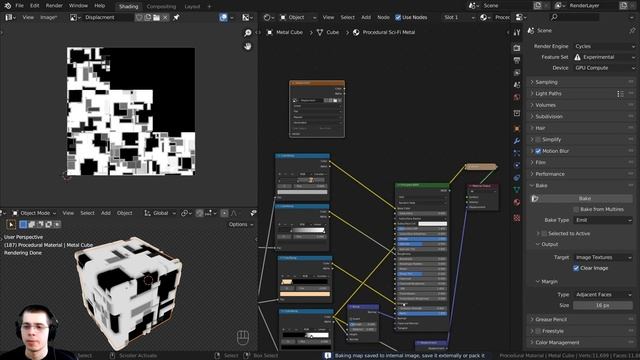The width and height of the screenshot is (640, 360).
Task: Switch to the Layout workspace tab
Action: click(192, 7)
